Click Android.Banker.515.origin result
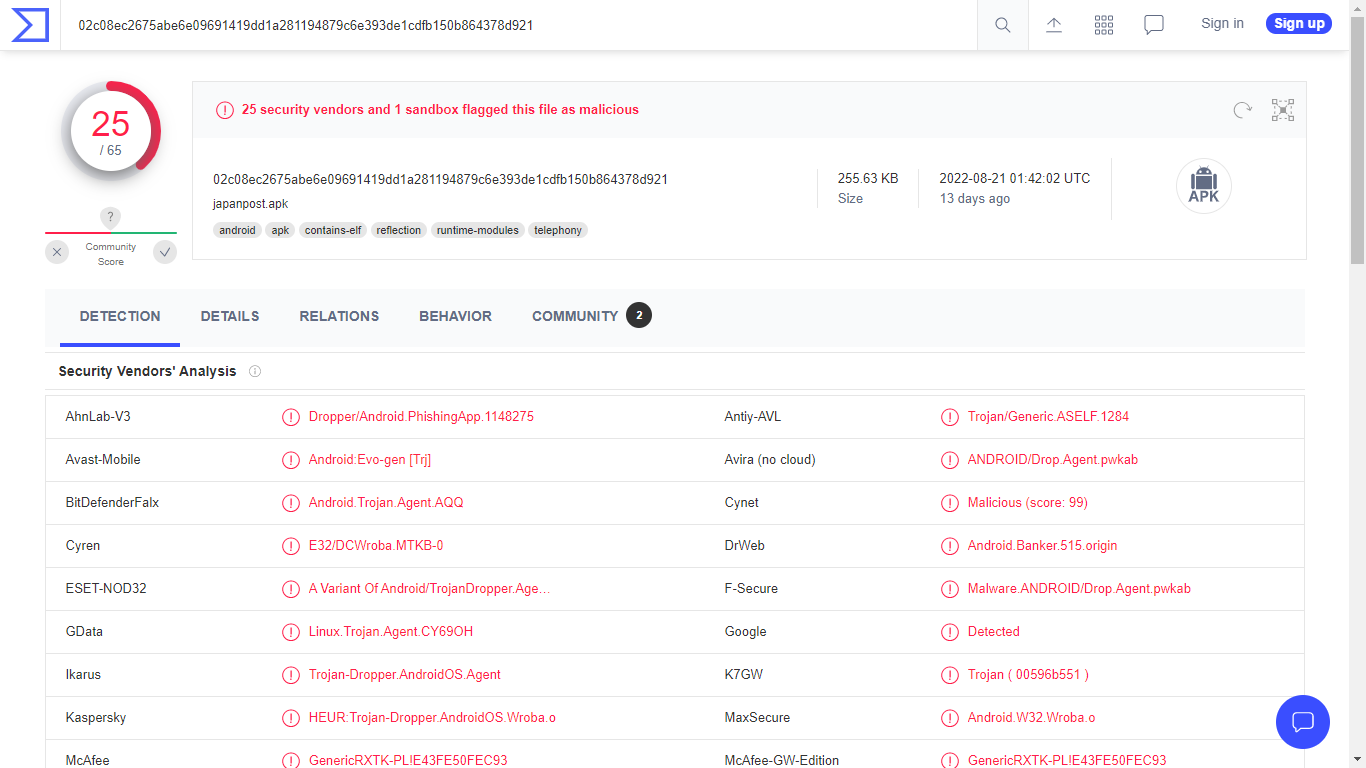1366x768 pixels. tap(1043, 546)
